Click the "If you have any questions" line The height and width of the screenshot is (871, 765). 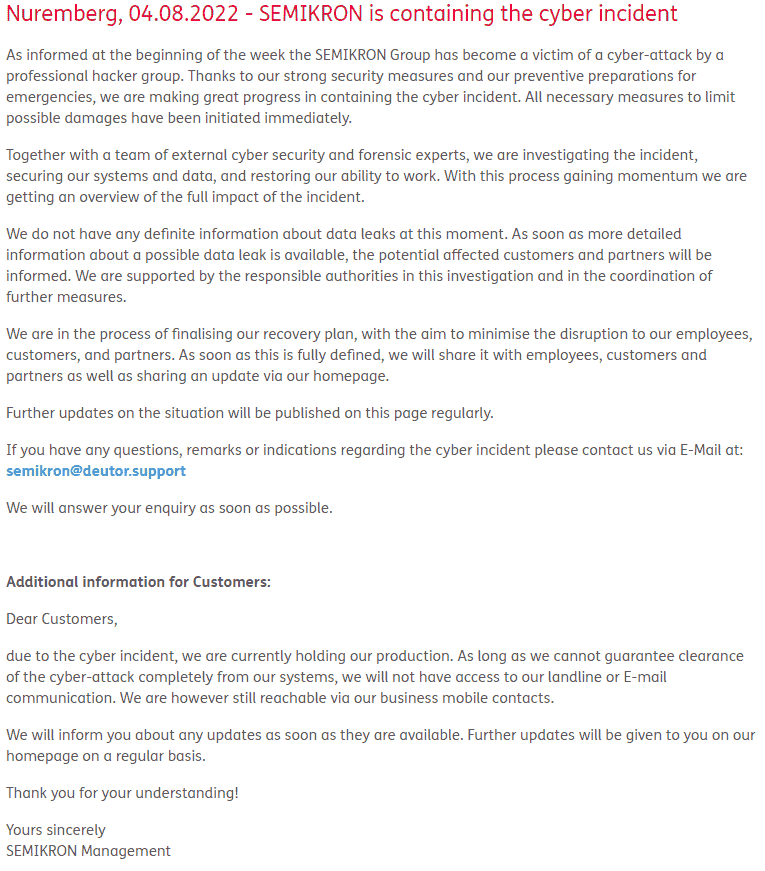374,450
